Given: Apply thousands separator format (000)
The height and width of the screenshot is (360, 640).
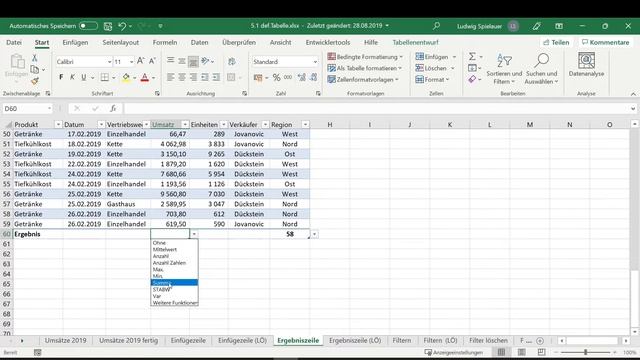Looking at the screenshot, I should pos(288,77).
